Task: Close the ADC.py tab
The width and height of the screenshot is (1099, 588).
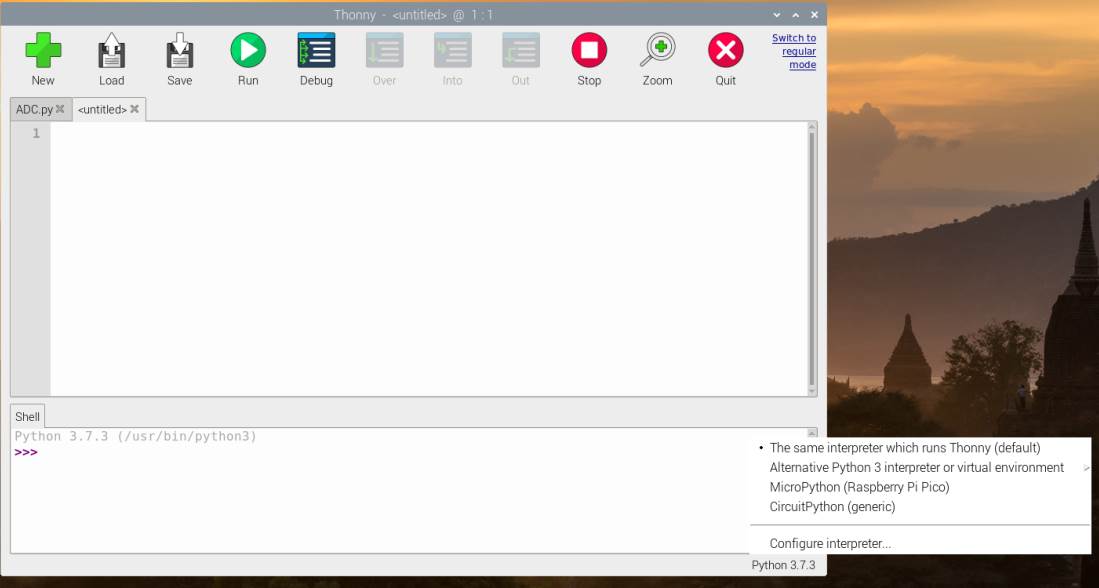Action: tap(60, 109)
